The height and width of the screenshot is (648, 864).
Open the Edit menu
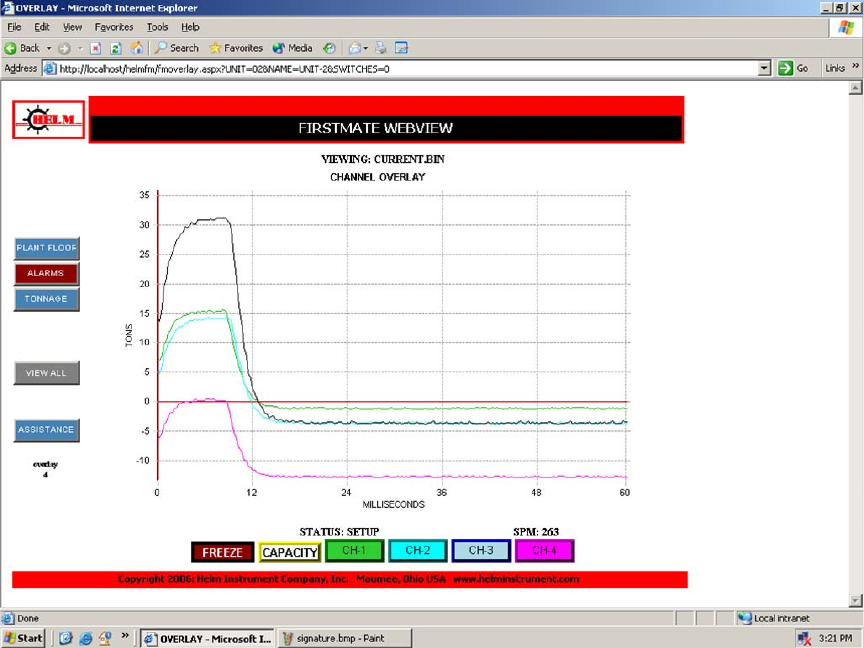[42, 27]
